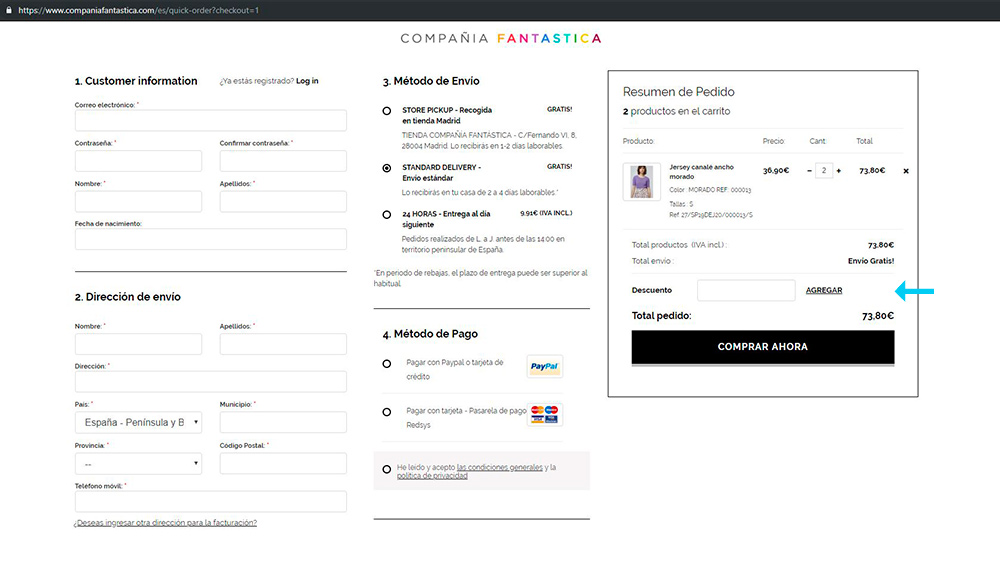Click the PayPal logo icon
This screenshot has height=585, width=1000.
[544, 366]
